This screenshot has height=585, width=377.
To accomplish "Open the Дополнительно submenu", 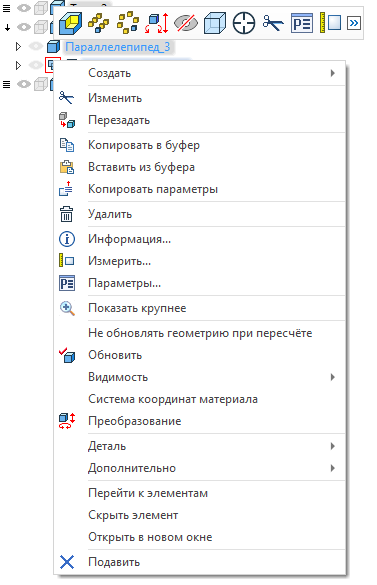I will [200, 468].
